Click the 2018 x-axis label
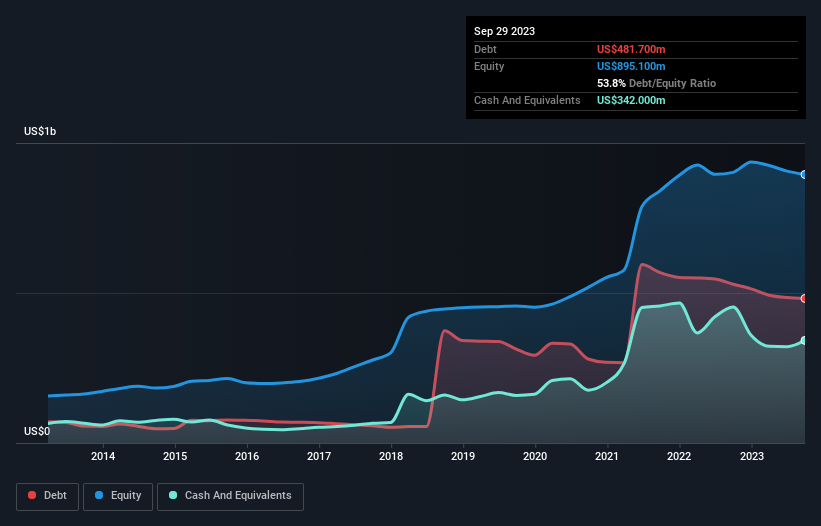This screenshot has width=821, height=526. (x=391, y=456)
